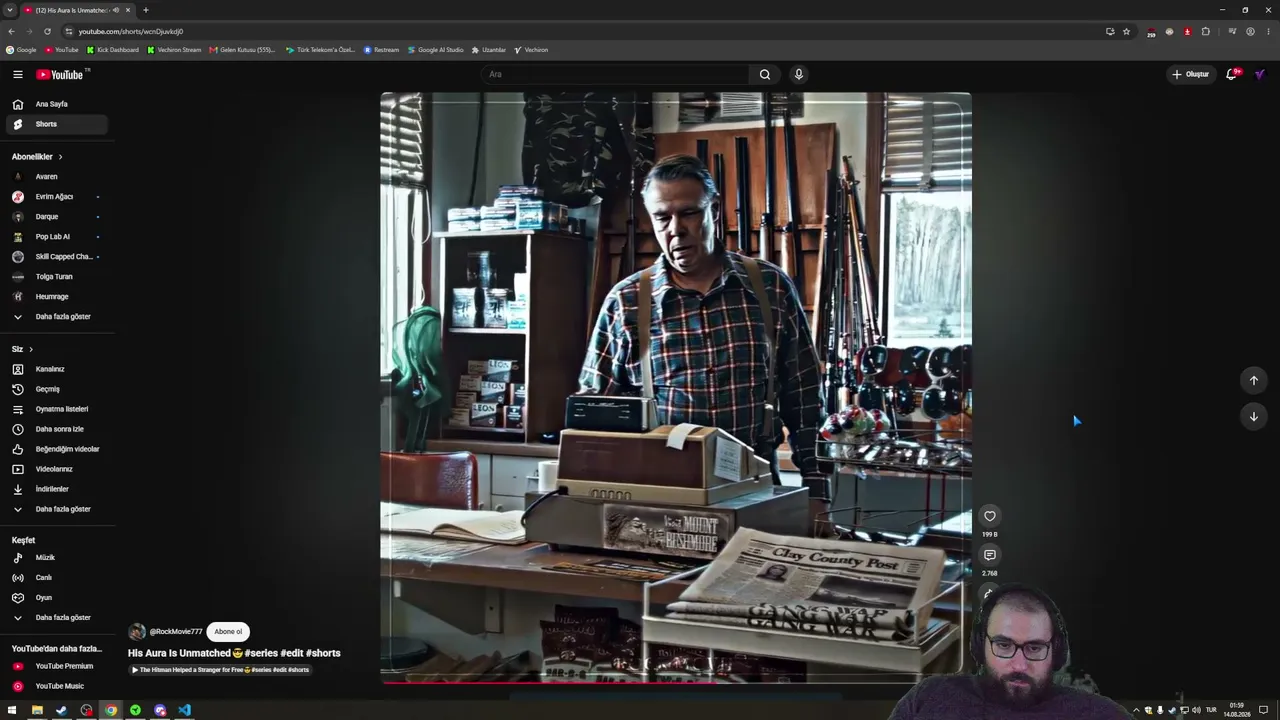
Task: Click the address bar URL
Action: pos(131,31)
